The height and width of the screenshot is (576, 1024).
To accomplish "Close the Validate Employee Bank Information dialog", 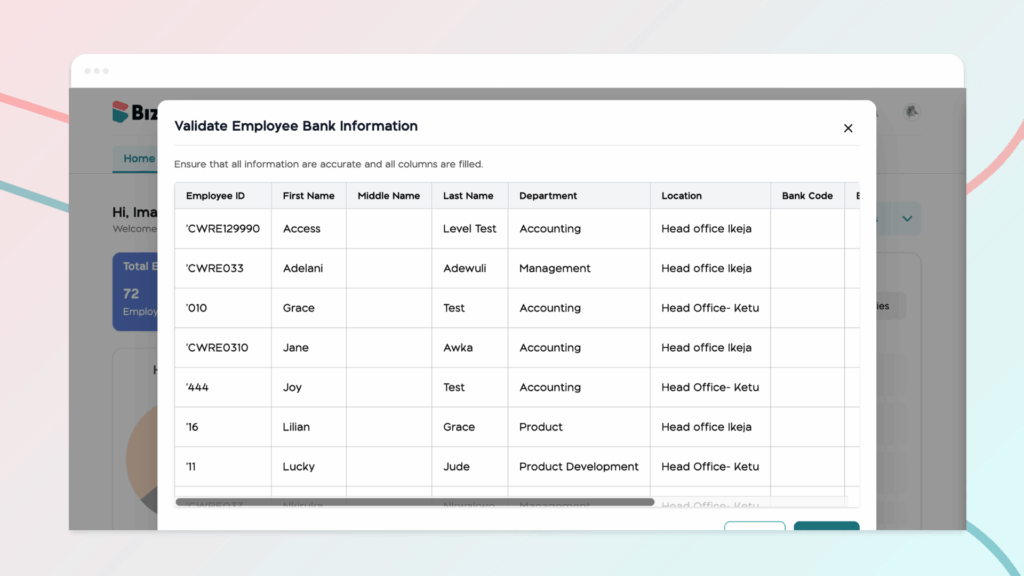I will click(x=848, y=128).
